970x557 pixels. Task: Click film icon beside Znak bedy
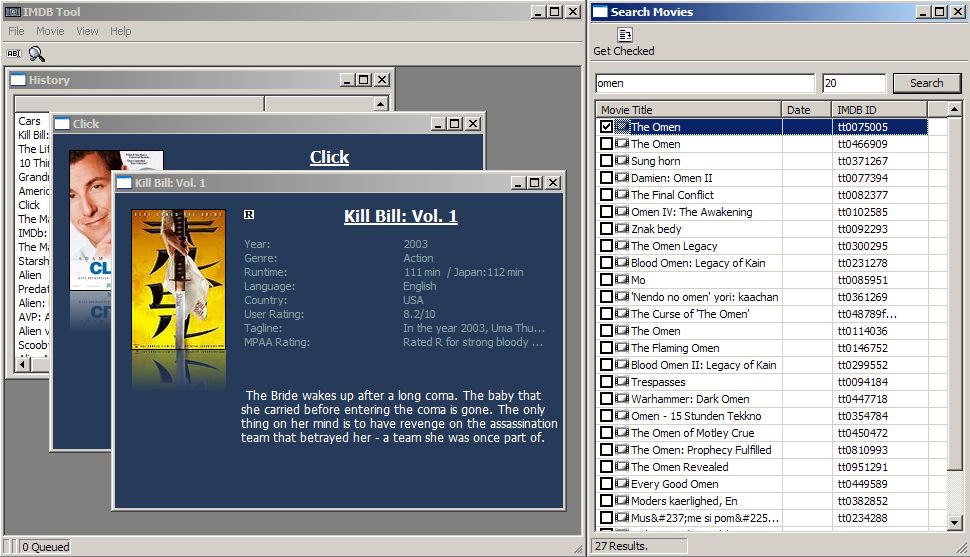coord(622,229)
